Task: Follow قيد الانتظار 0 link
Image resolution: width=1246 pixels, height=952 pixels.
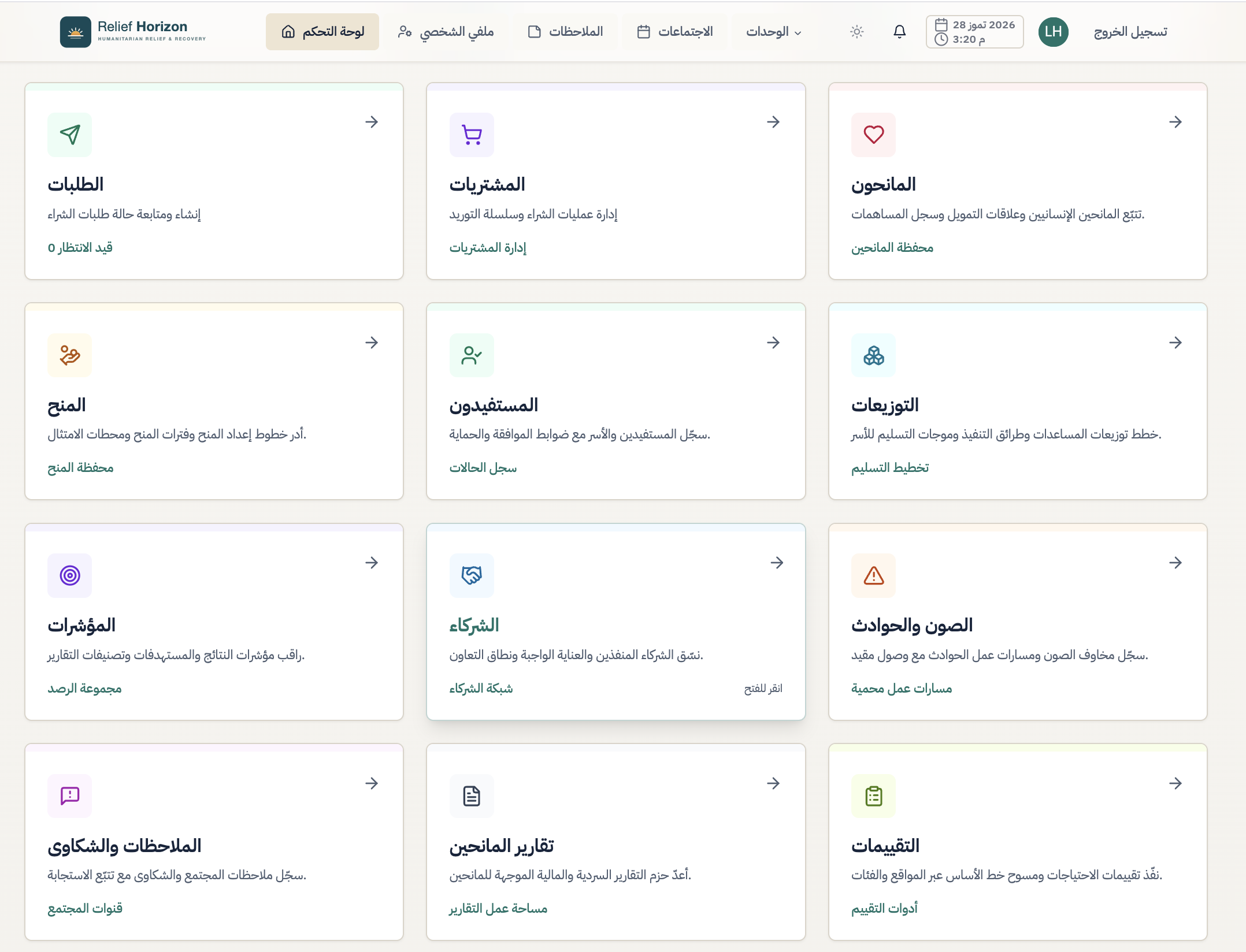Action: (x=80, y=248)
